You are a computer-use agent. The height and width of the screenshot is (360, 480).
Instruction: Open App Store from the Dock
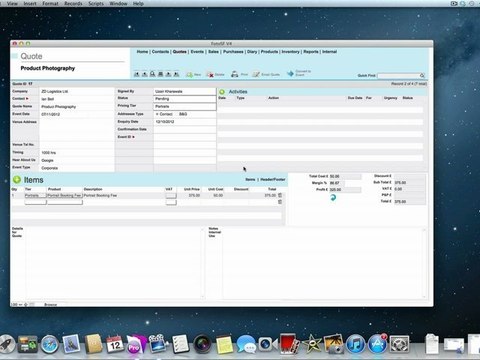377,344
